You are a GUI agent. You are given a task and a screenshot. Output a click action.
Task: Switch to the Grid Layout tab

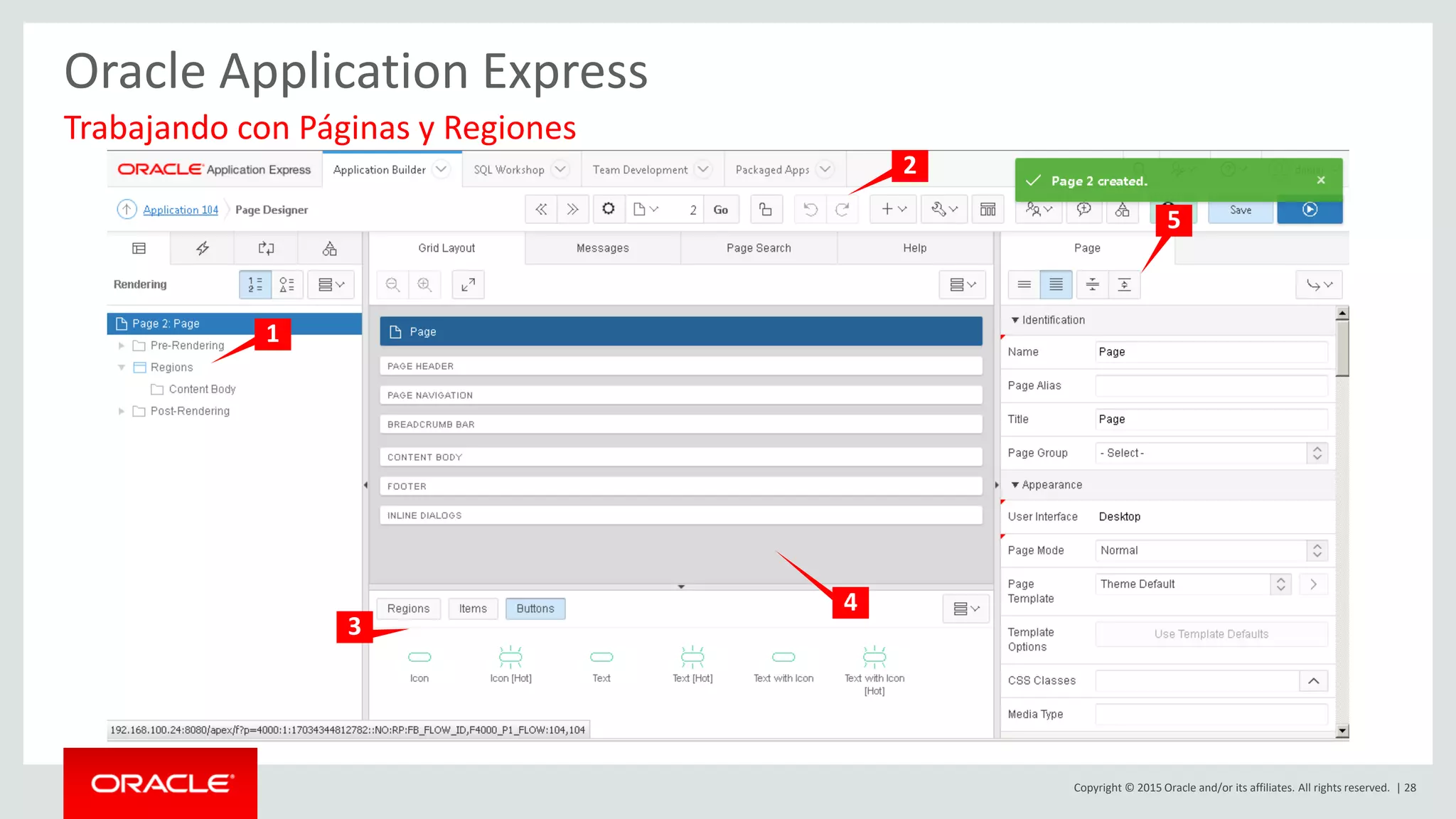pyautogui.click(x=446, y=248)
